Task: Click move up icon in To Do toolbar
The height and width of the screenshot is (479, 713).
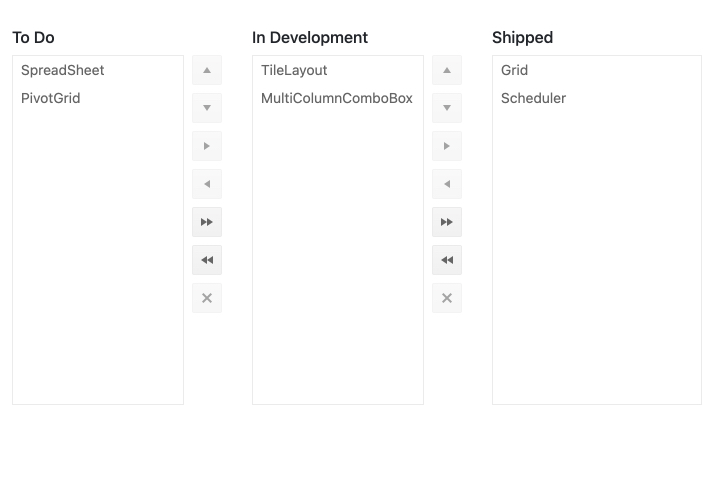Action: pos(207,71)
